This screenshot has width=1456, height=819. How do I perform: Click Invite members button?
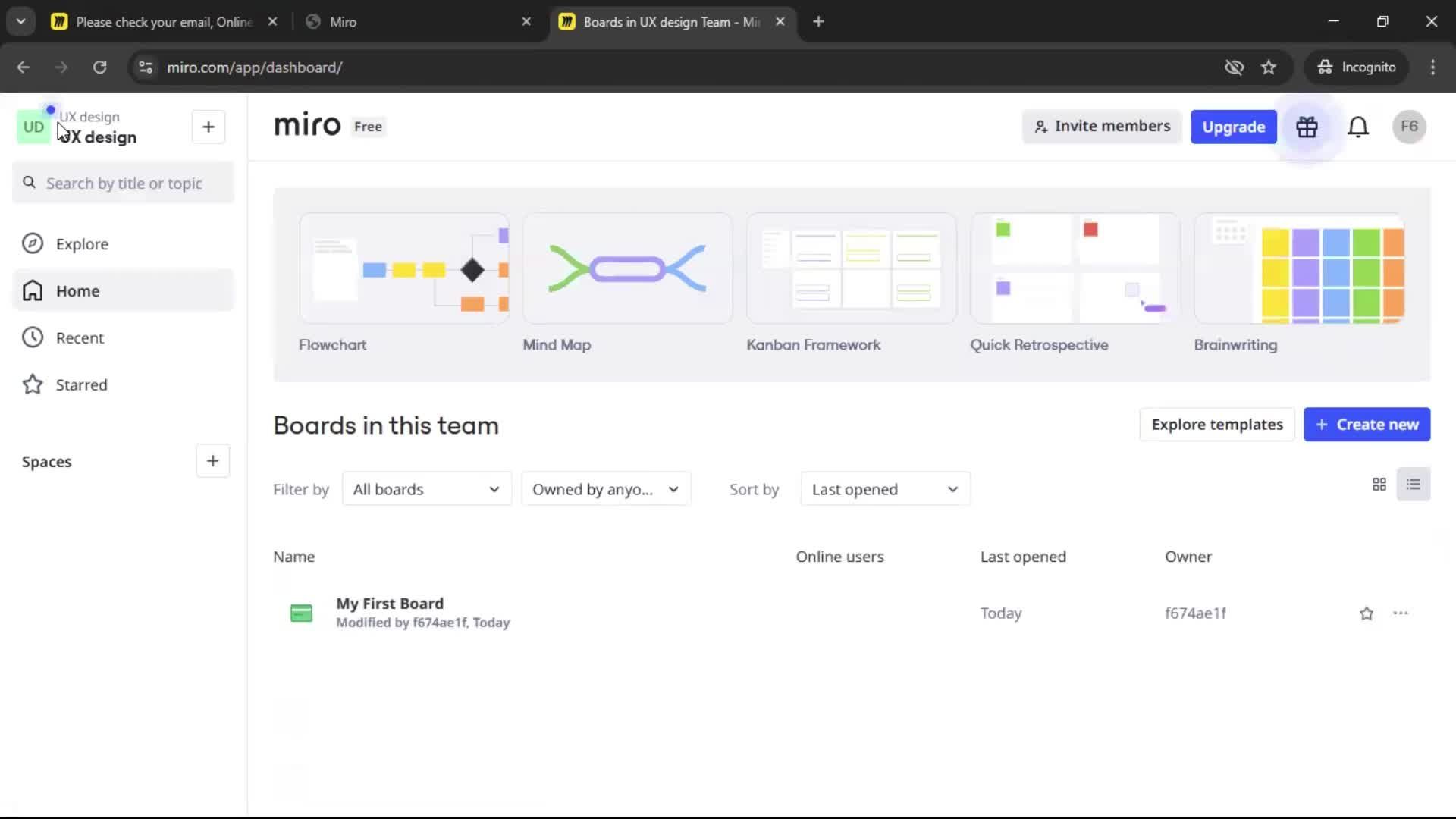point(1102,127)
